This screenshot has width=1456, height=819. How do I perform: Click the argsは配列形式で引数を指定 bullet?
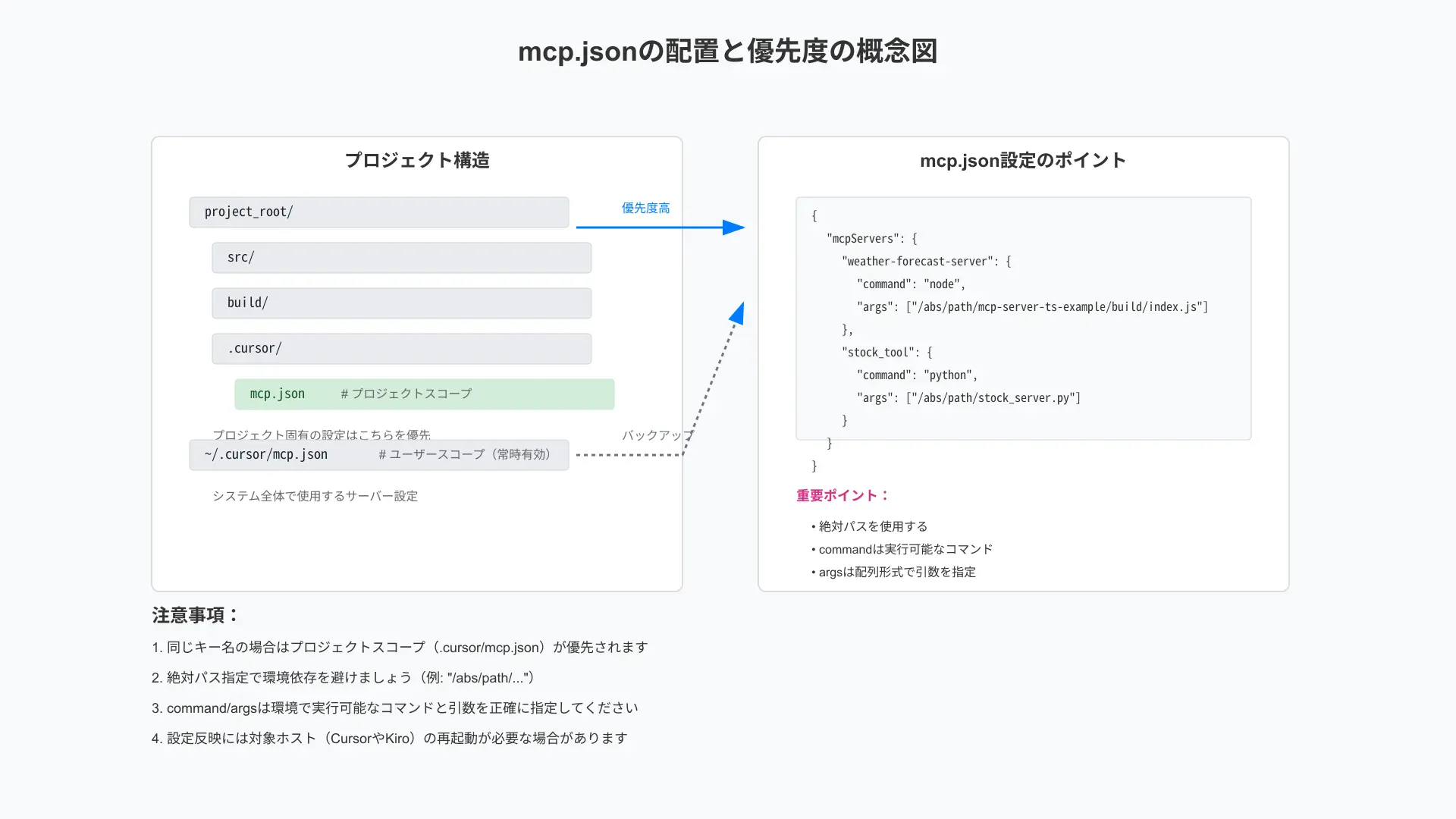click(894, 572)
